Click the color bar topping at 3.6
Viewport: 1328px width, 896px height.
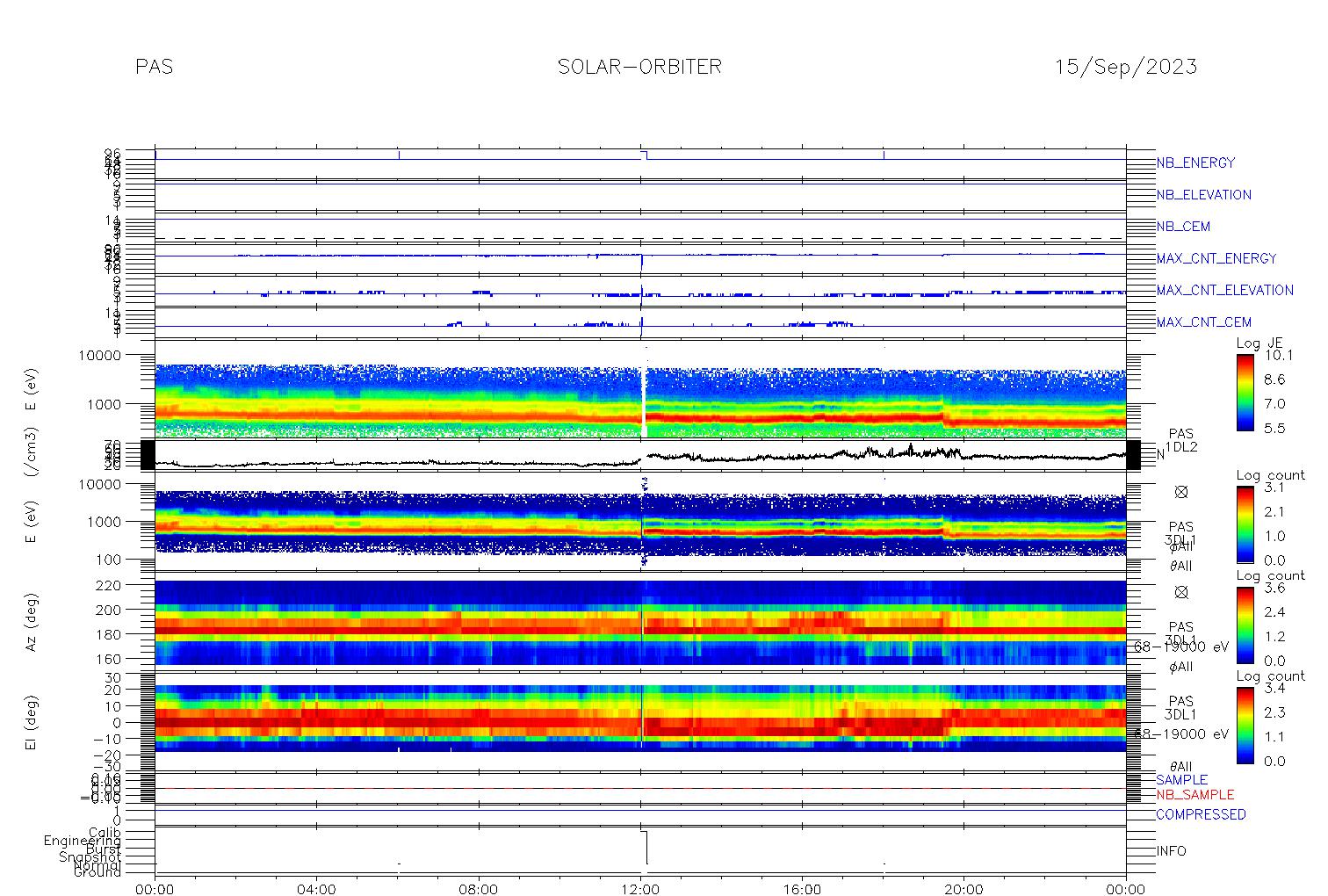[1245, 625]
